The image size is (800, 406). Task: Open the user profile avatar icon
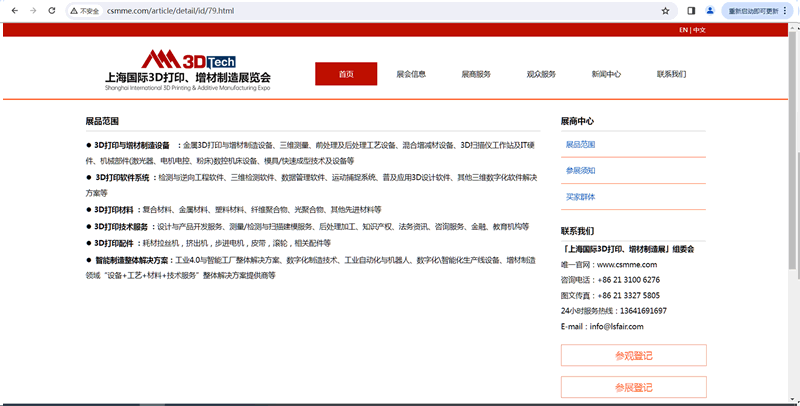coord(711,10)
